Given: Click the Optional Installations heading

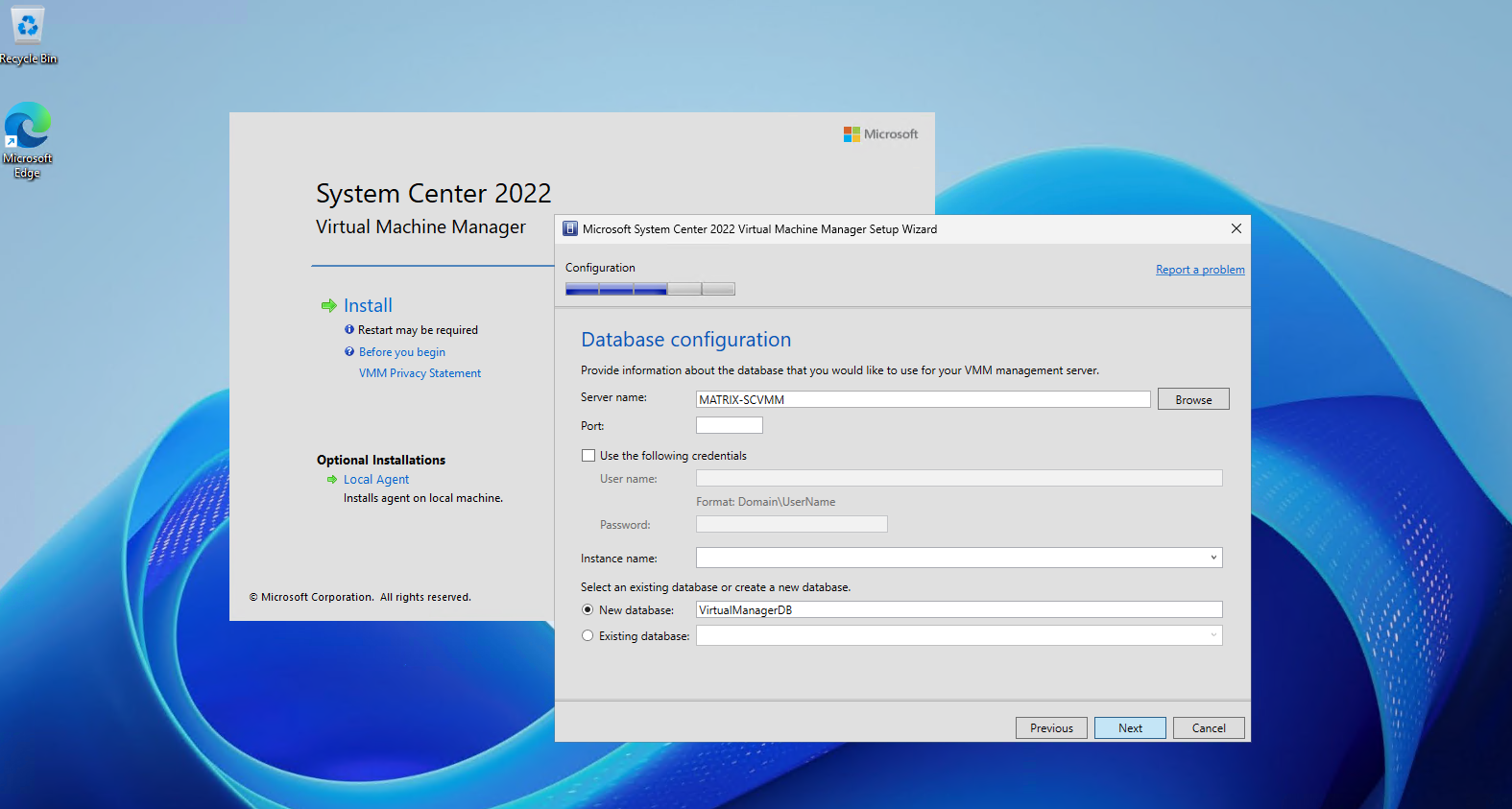Looking at the screenshot, I should 381,460.
